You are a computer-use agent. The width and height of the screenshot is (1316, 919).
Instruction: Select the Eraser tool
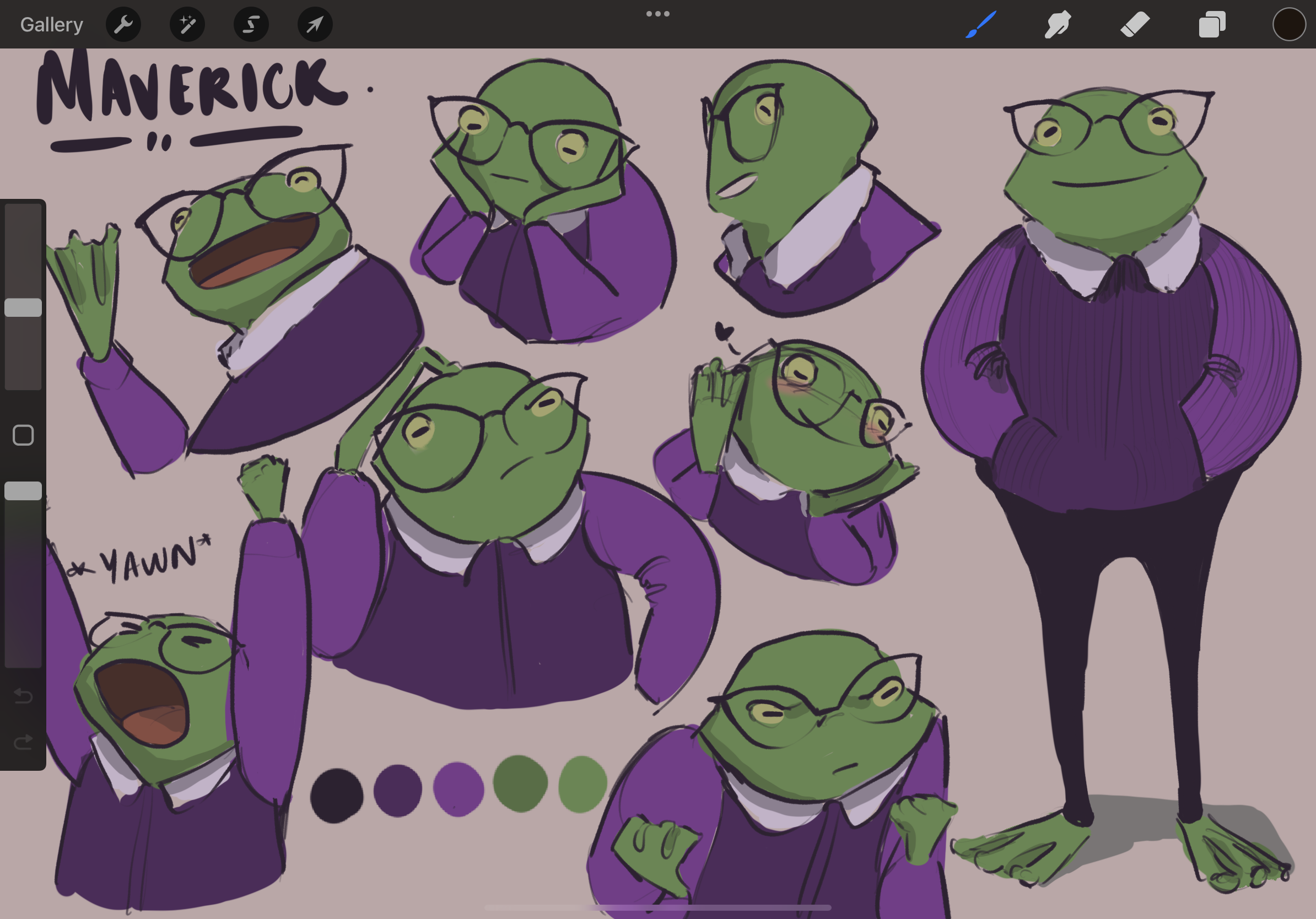click(x=1134, y=24)
